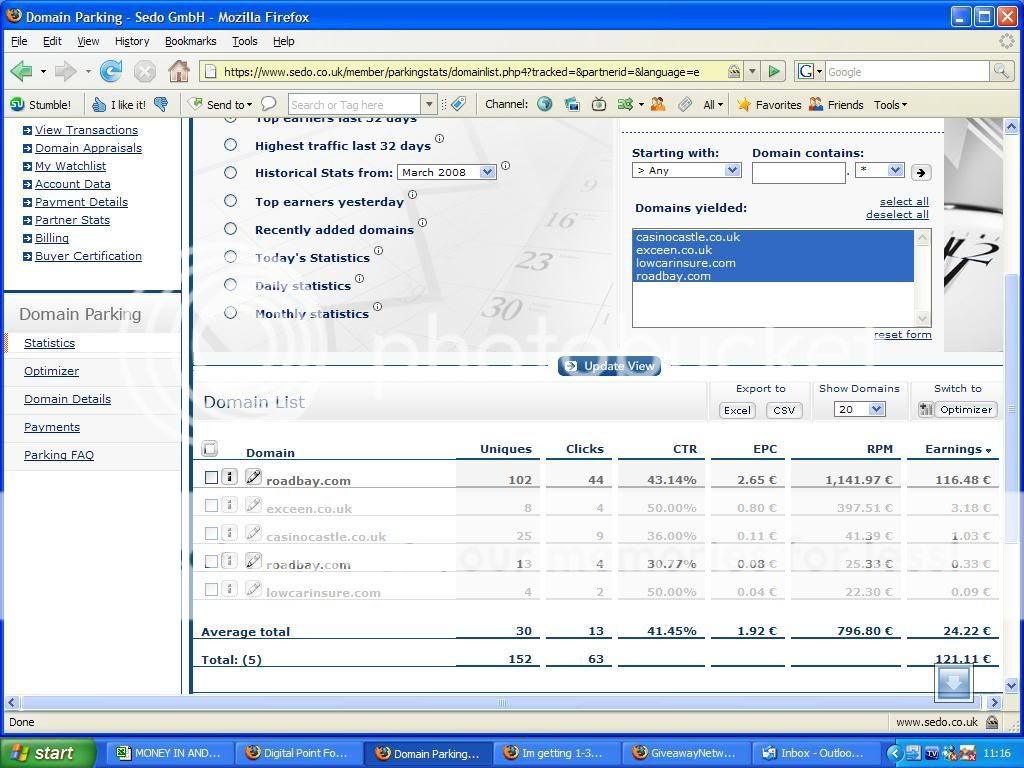The width and height of the screenshot is (1024, 768).
Task: Open the Edit menu
Action: [52, 41]
